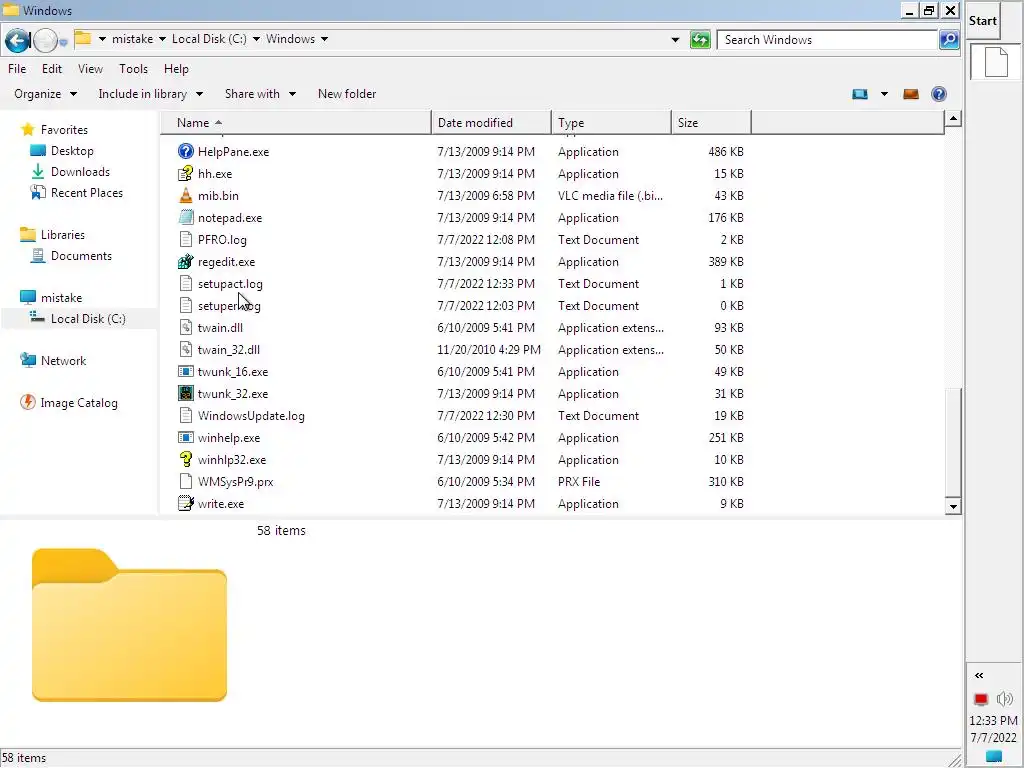Screen dimensions: 1024x768
Task: Open the view options dropdown arrow
Action: coord(884,94)
